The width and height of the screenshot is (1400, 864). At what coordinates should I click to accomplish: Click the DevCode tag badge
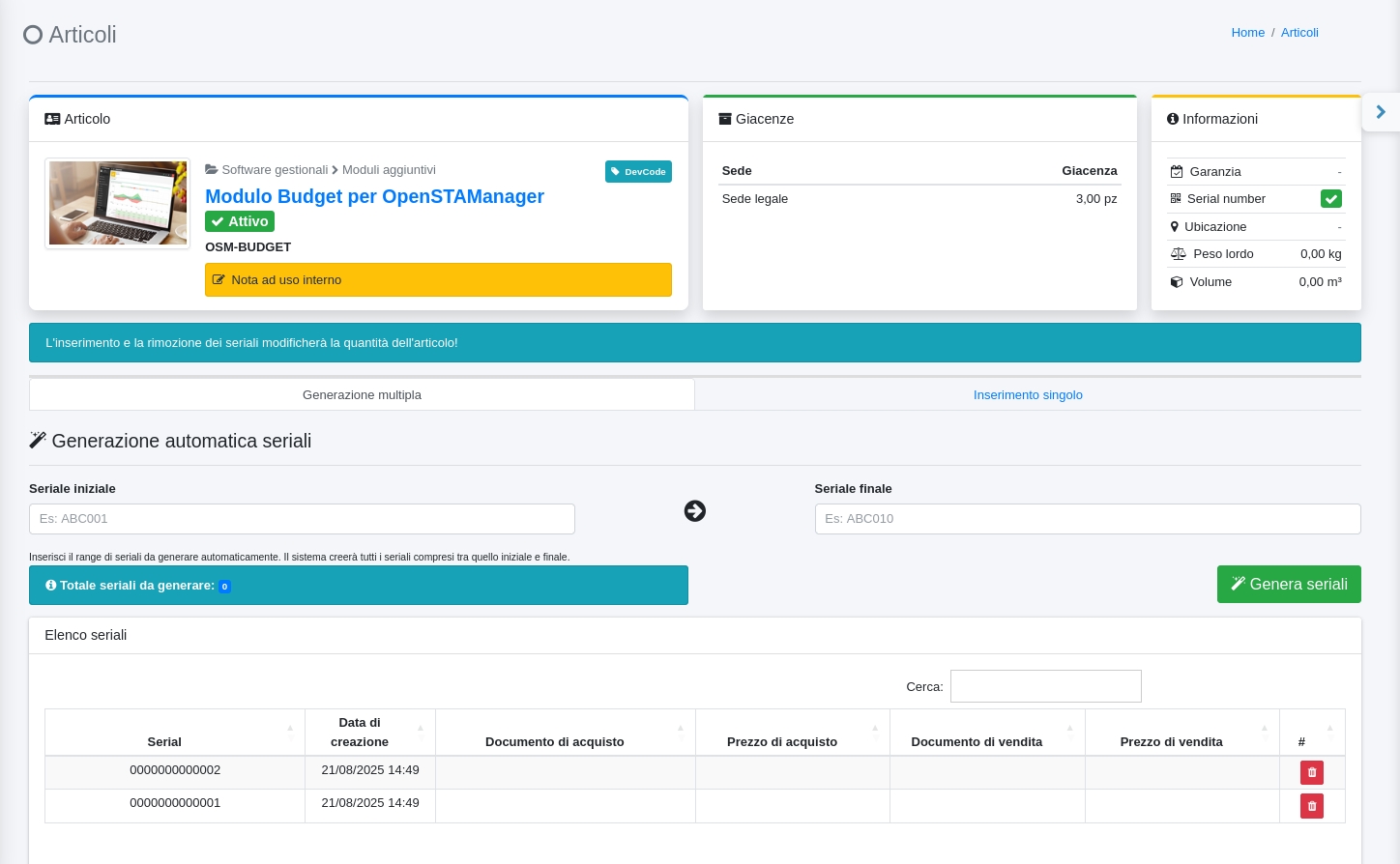(x=638, y=171)
